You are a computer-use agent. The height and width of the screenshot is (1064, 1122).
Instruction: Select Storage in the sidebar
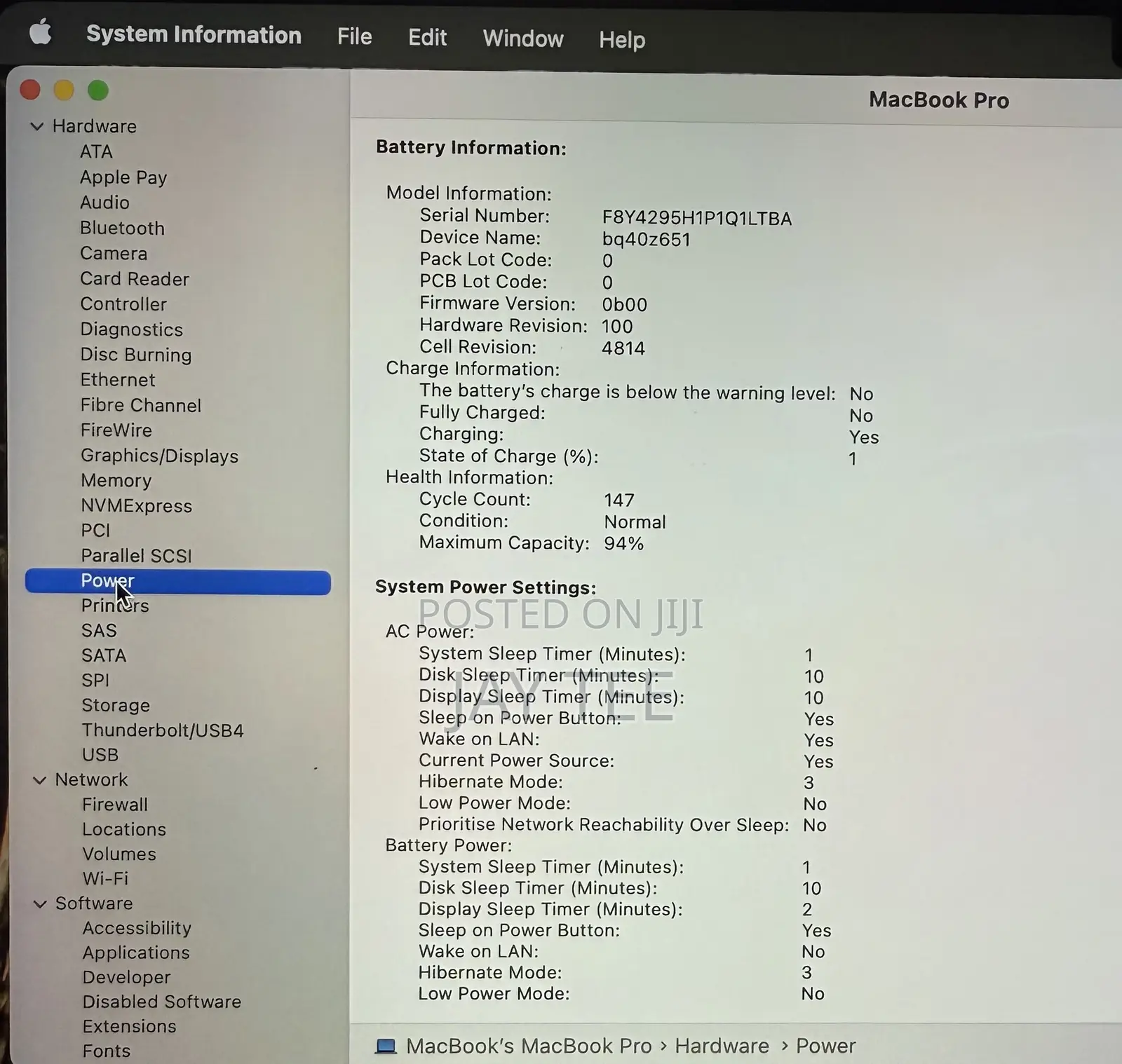[x=116, y=705]
